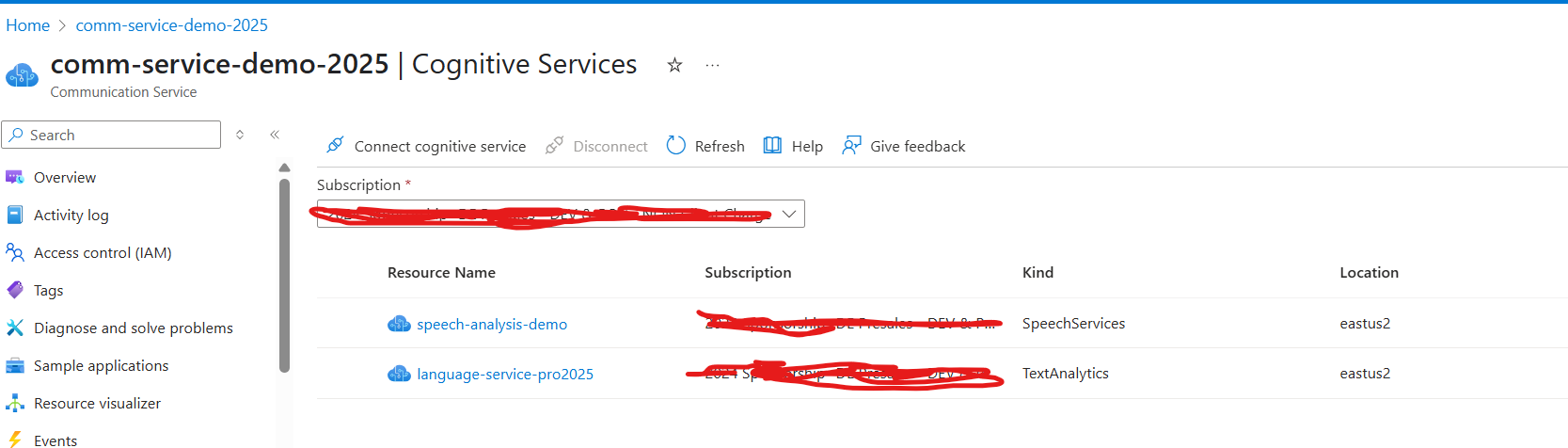This screenshot has height=448, width=1568.
Task: Click the Communication Service resource icon
Action: coord(22,74)
